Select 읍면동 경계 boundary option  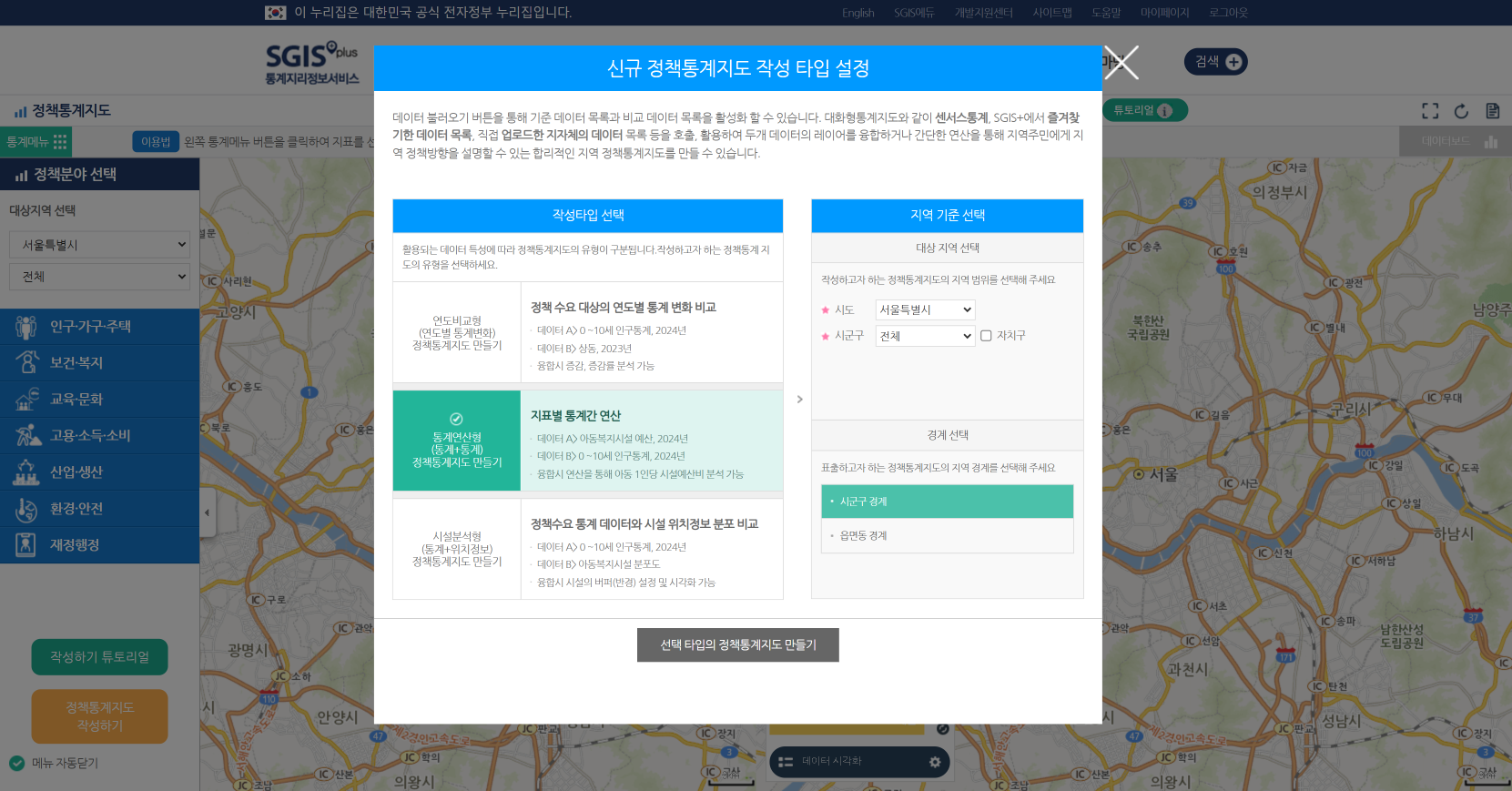pyautogui.click(x=947, y=535)
